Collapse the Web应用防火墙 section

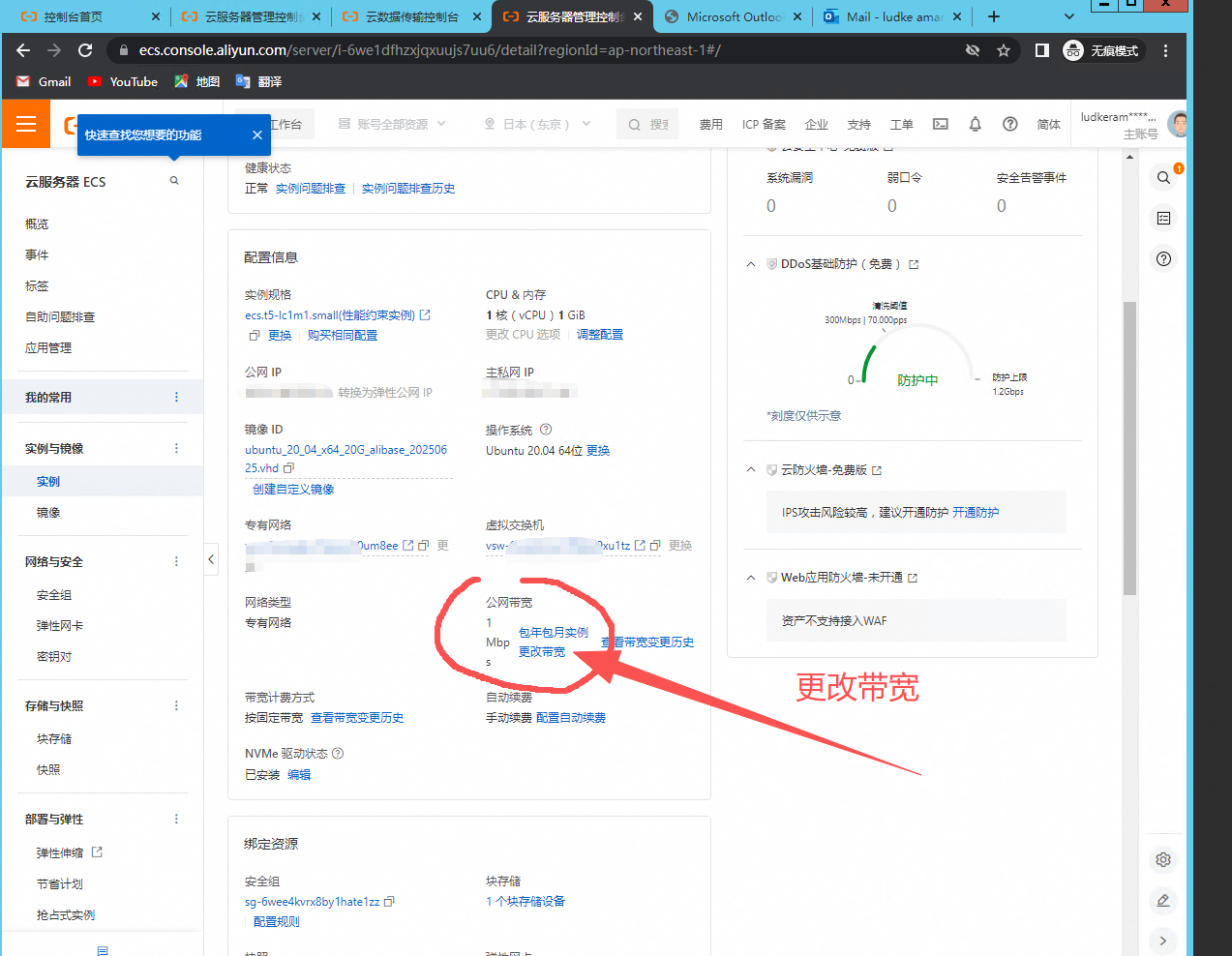pos(751,578)
